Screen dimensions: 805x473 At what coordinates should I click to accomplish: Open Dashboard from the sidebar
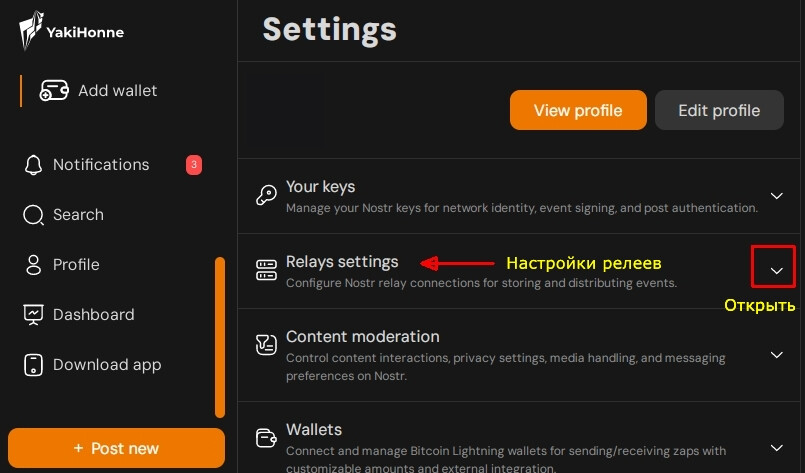click(93, 315)
